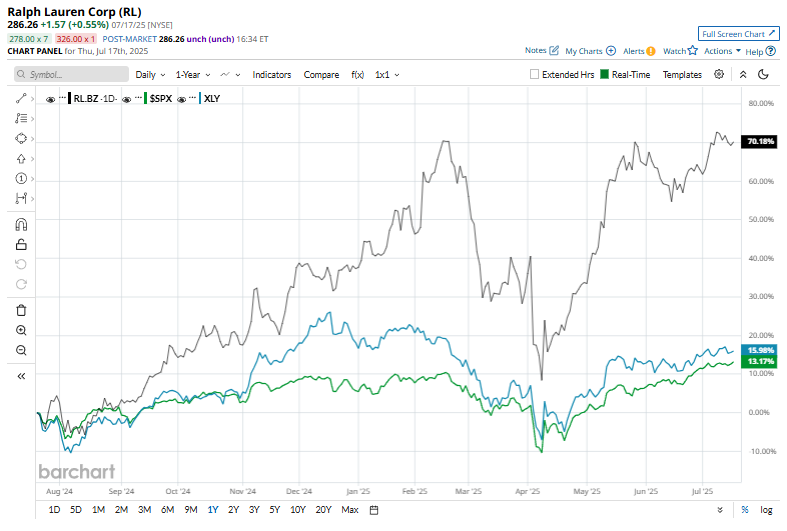Open the numbered marker tool

tap(21, 179)
